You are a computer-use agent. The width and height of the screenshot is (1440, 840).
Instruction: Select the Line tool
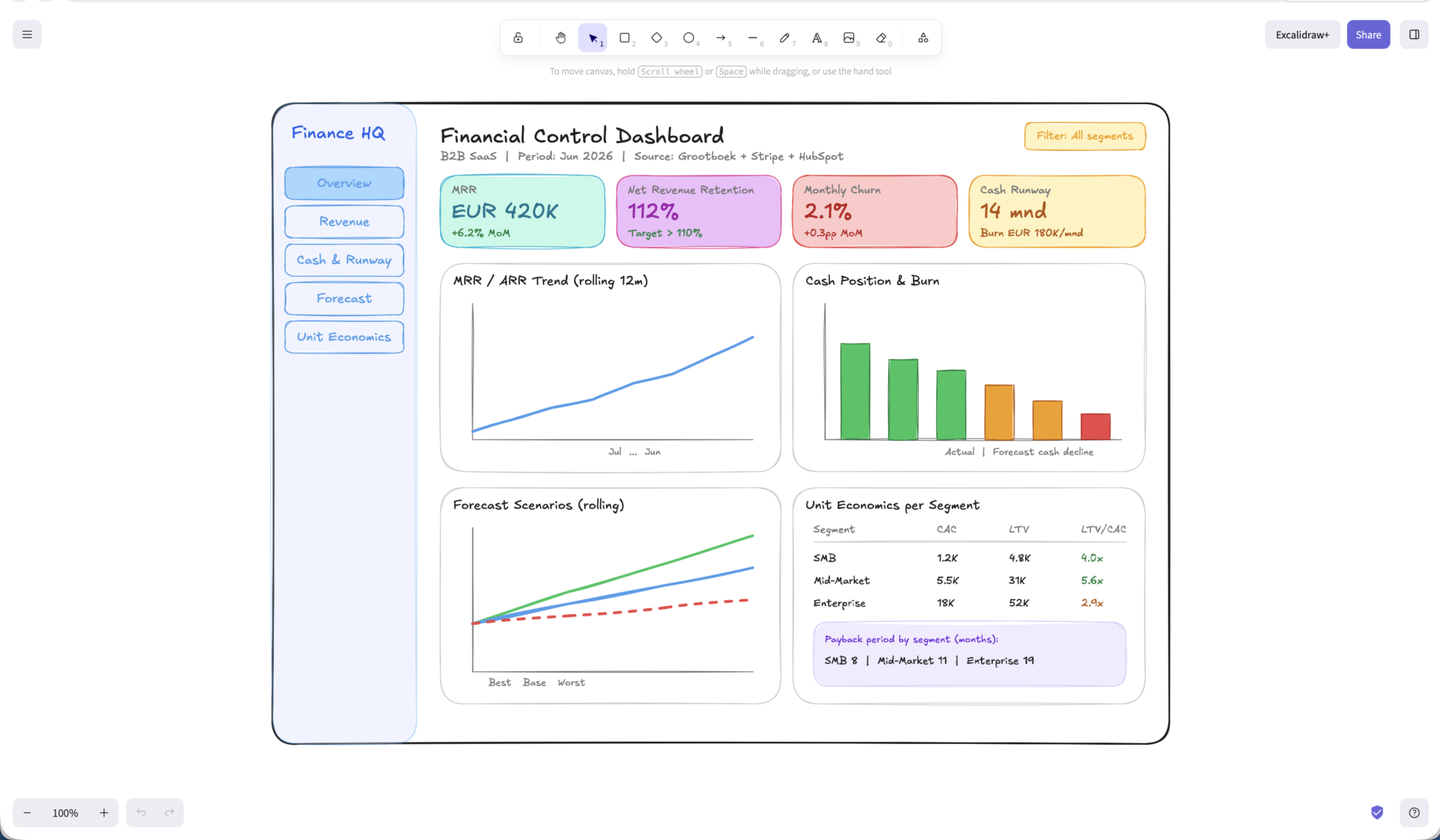pos(753,37)
